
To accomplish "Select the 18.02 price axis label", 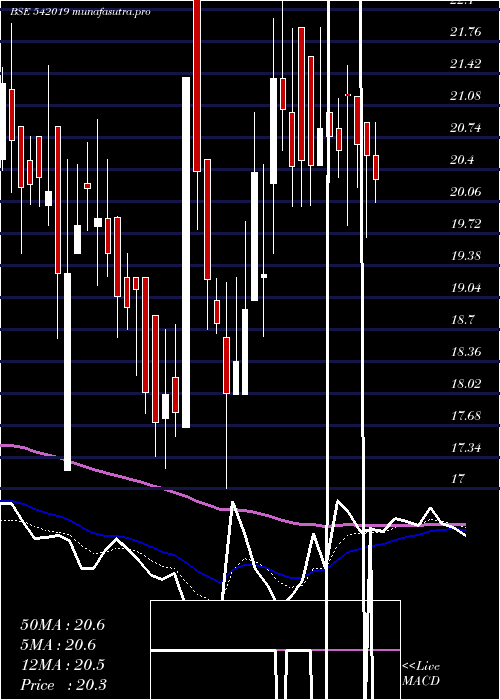I will (466, 384).
